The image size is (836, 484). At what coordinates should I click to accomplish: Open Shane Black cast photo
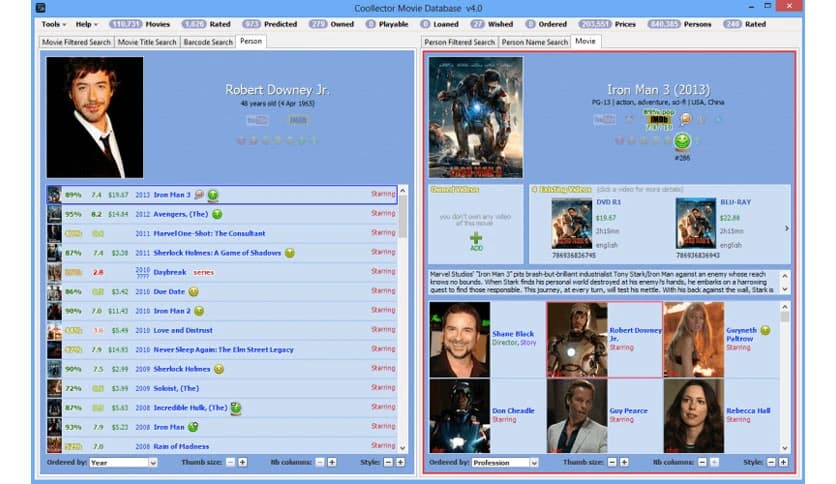tap(460, 340)
